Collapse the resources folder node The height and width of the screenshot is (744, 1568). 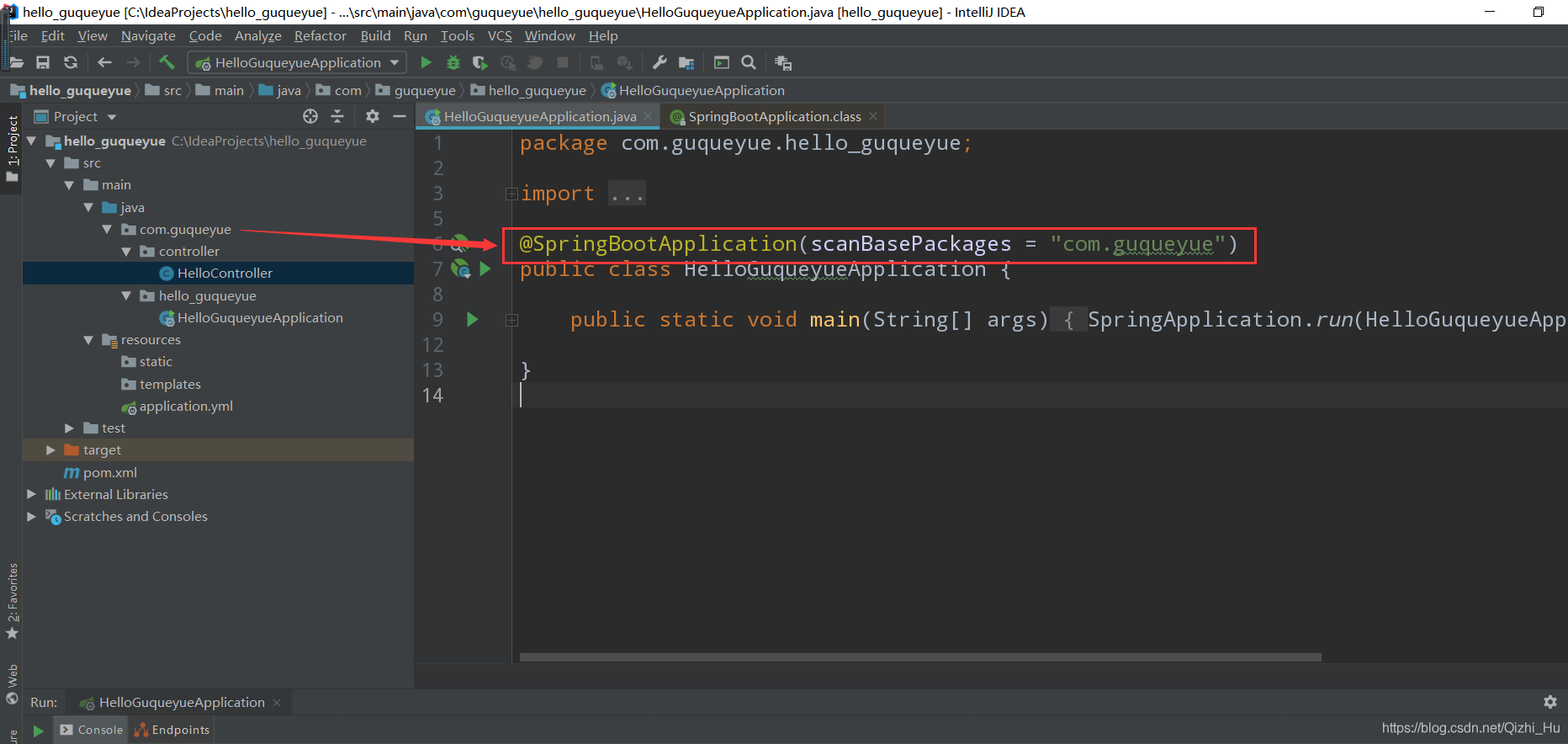pos(88,340)
